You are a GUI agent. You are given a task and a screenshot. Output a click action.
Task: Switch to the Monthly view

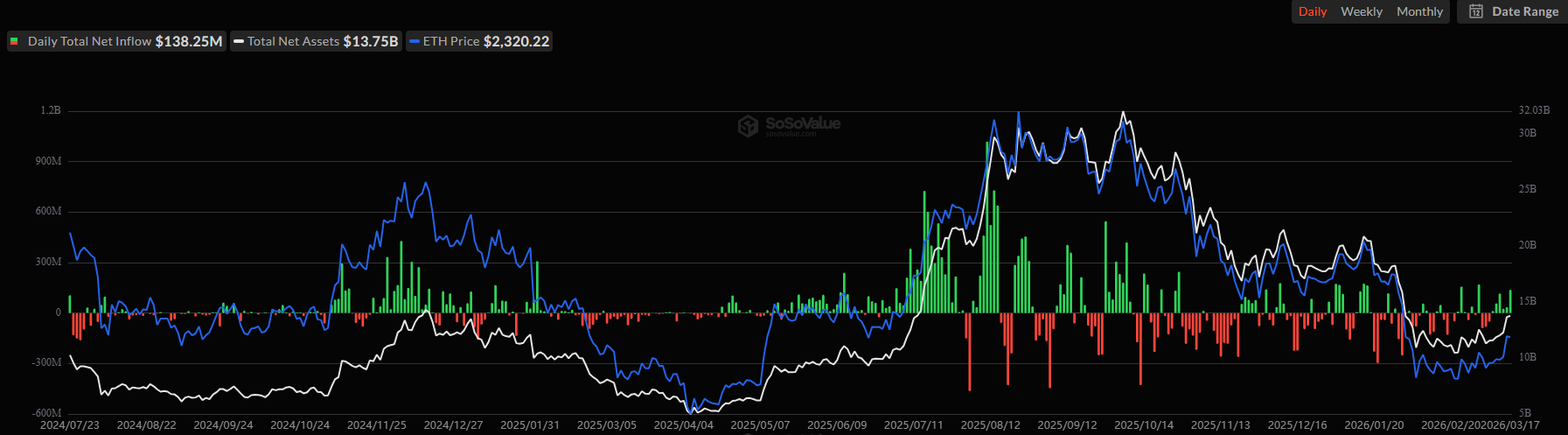(1419, 11)
